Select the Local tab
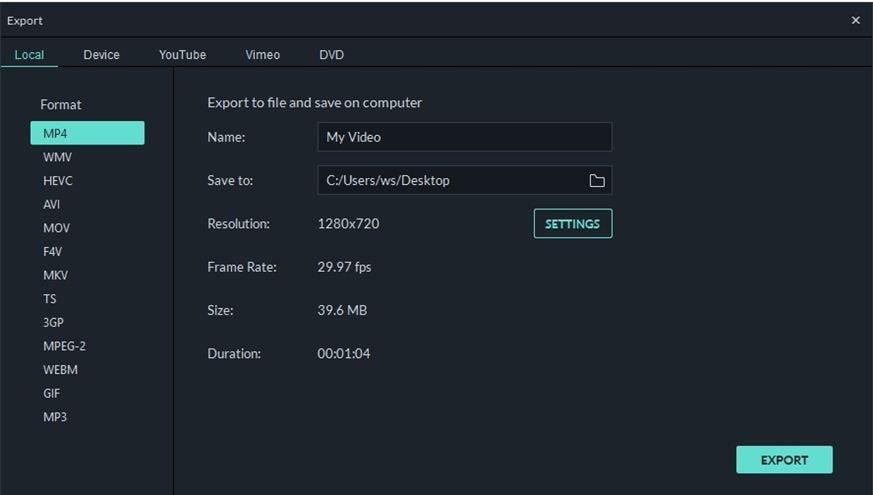Image resolution: width=873 pixels, height=495 pixels. point(29,55)
